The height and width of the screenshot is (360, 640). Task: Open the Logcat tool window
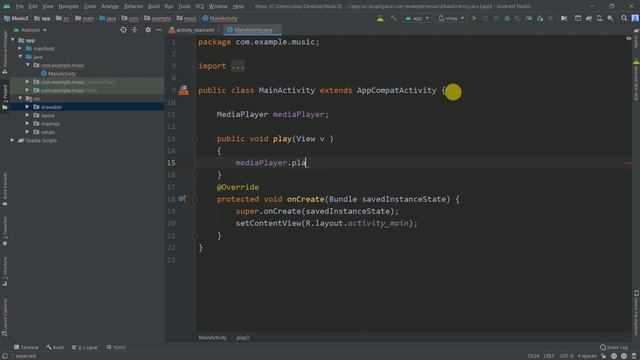85,347
